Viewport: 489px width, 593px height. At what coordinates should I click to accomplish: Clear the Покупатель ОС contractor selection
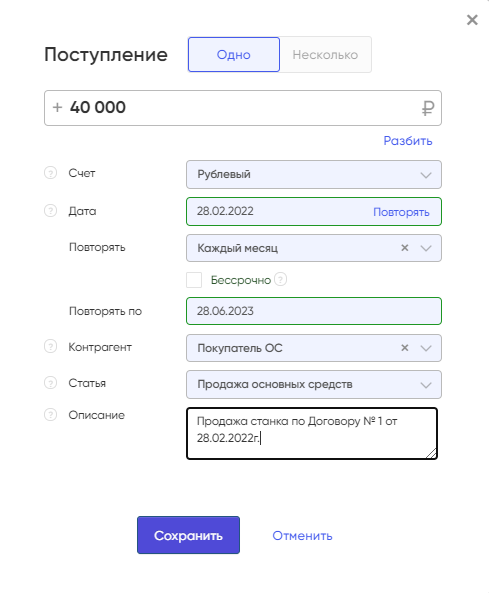coord(405,348)
